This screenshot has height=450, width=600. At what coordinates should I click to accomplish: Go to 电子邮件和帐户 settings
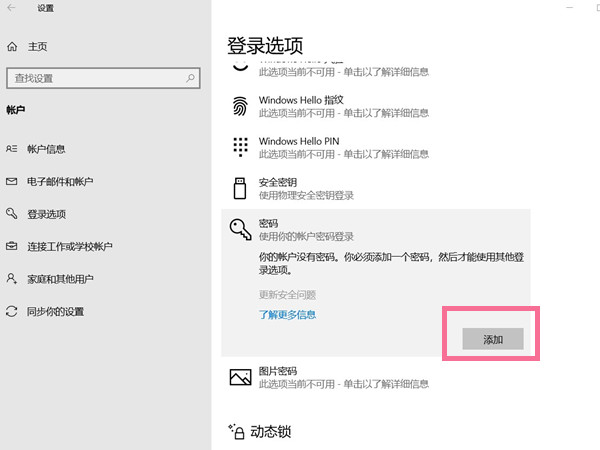[x=60, y=181]
